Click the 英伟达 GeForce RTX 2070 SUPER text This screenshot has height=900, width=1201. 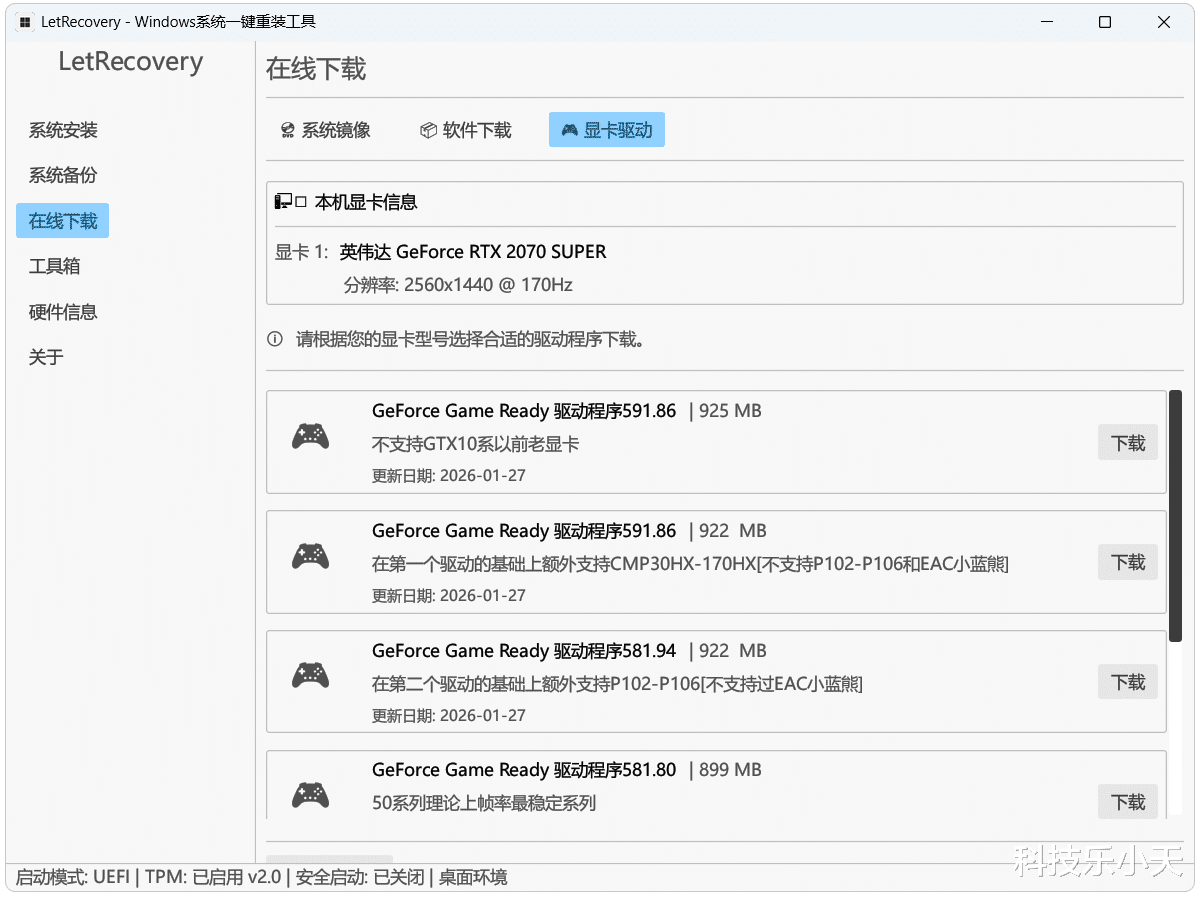473,252
